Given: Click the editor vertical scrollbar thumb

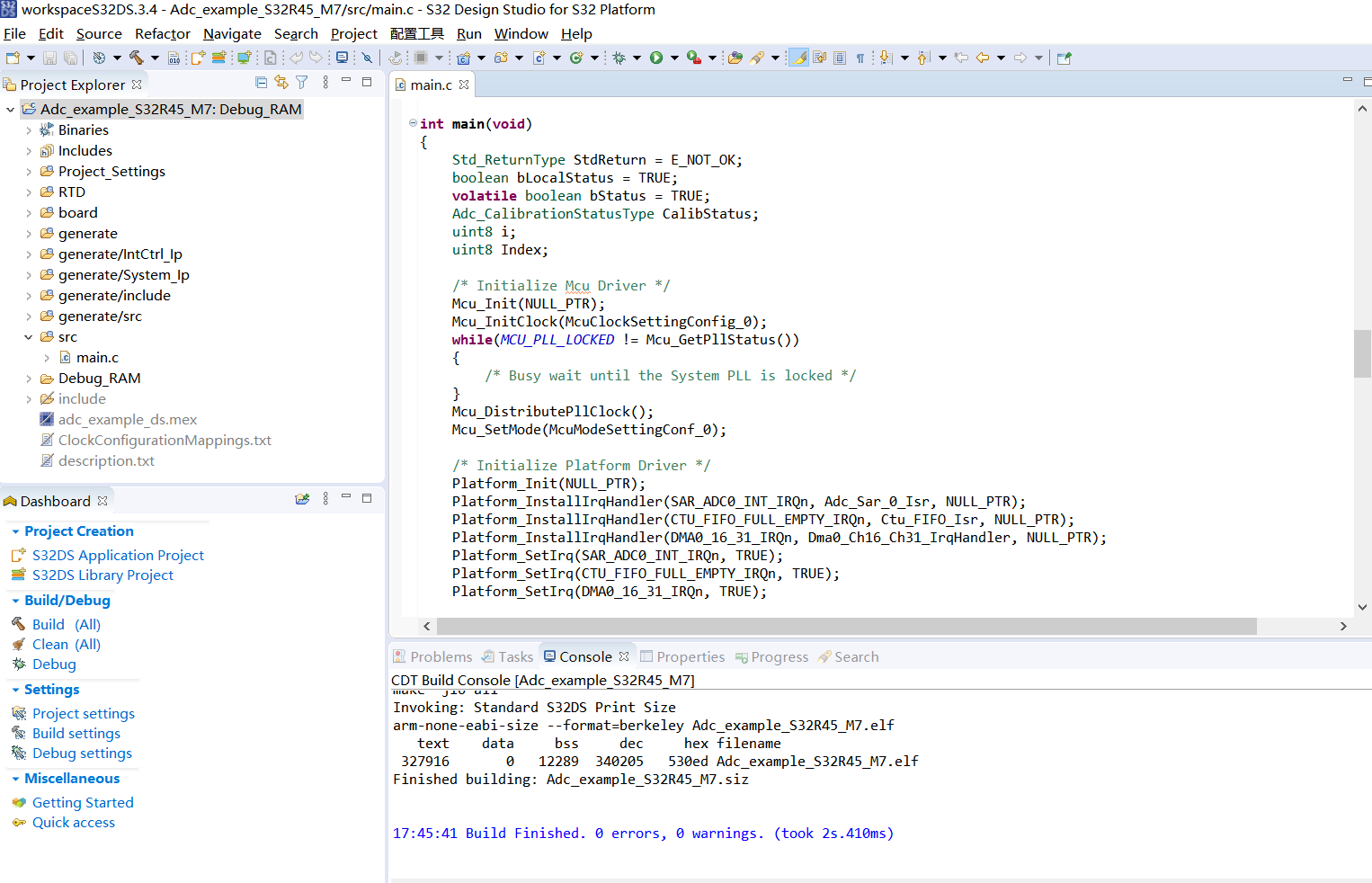Looking at the screenshot, I should click(1362, 353).
